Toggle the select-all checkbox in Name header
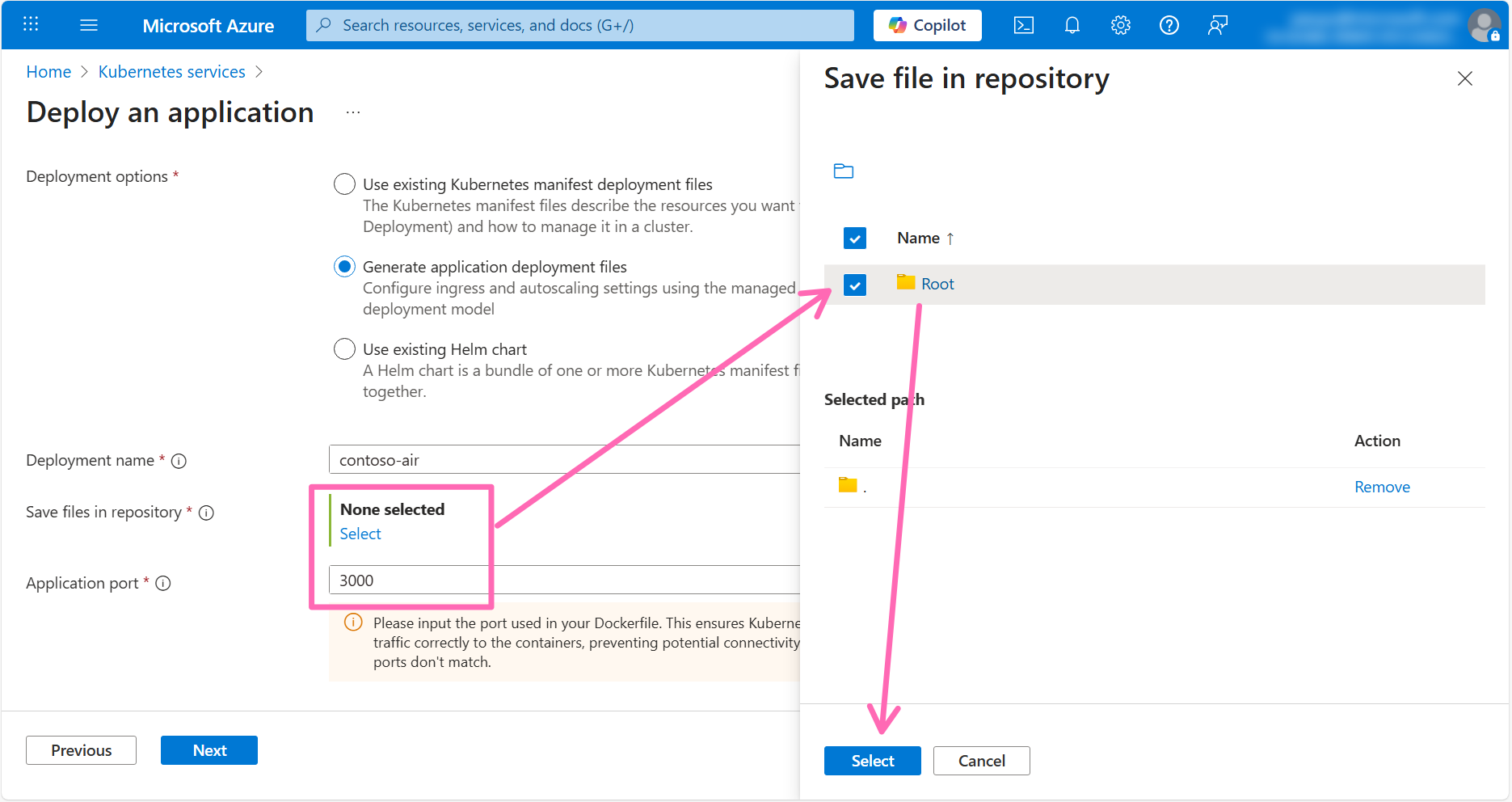The image size is (1512, 802). coord(854,238)
